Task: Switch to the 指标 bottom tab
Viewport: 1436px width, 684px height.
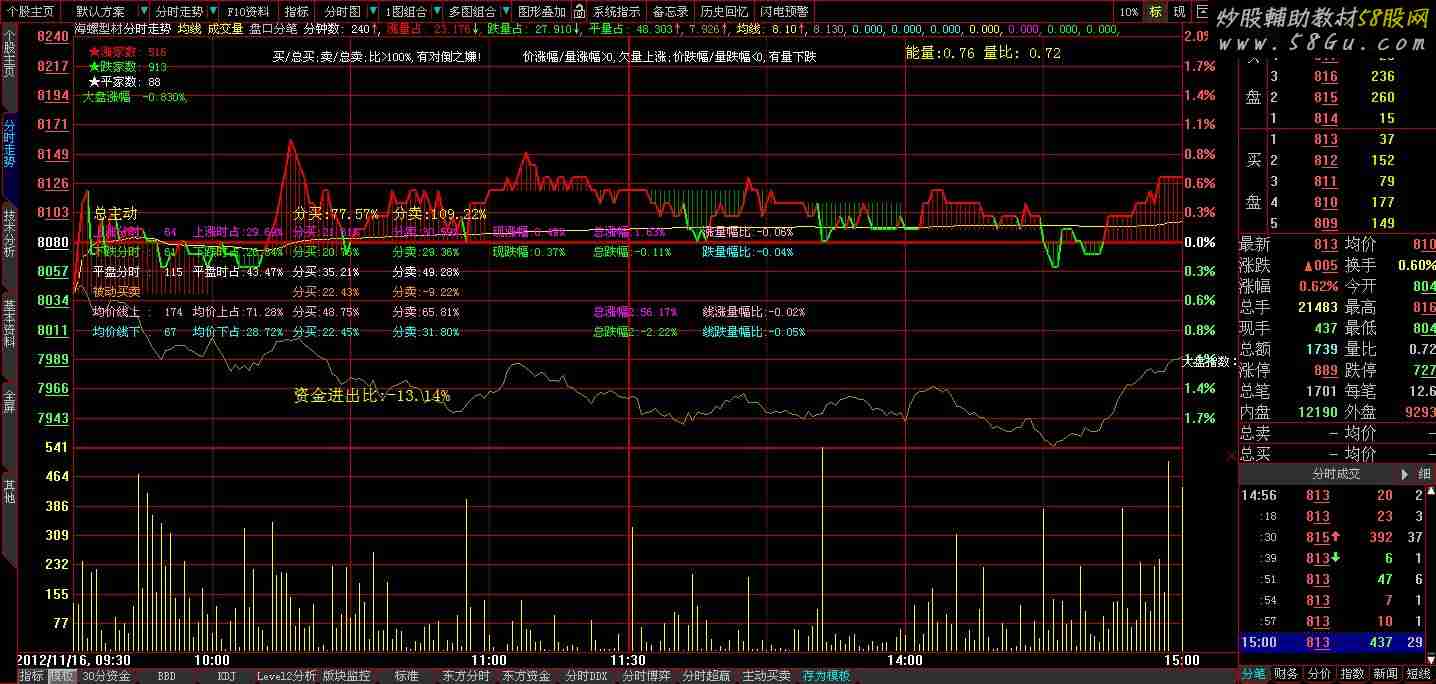Action: point(31,676)
